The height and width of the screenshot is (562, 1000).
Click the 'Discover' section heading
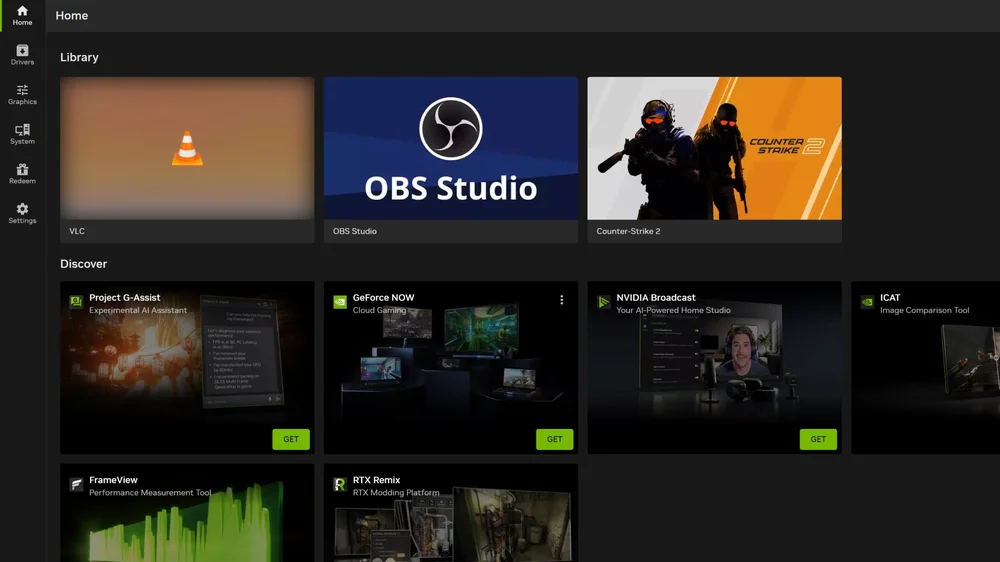[84, 263]
